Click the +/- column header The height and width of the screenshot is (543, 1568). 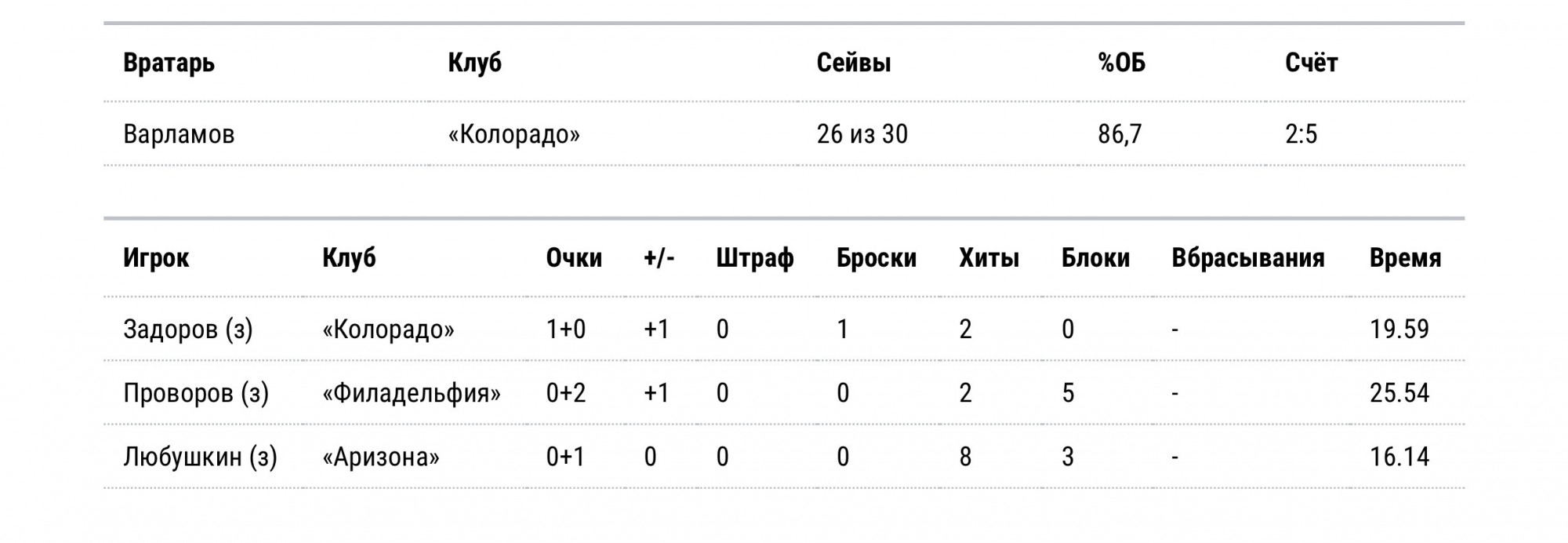point(659,258)
